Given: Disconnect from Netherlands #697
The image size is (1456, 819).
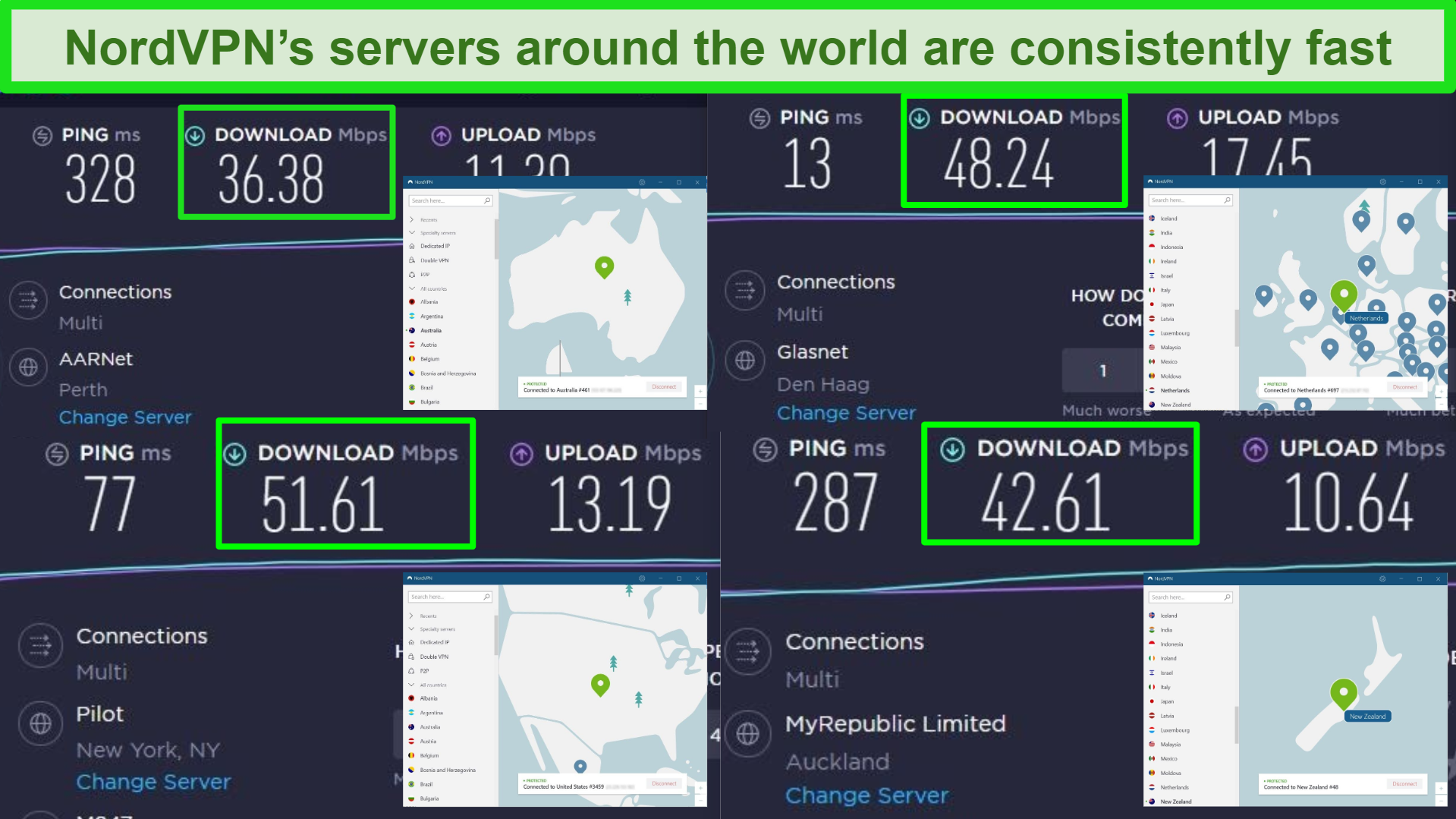Looking at the screenshot, I should pyautogui.click(x=1404, y=387).
